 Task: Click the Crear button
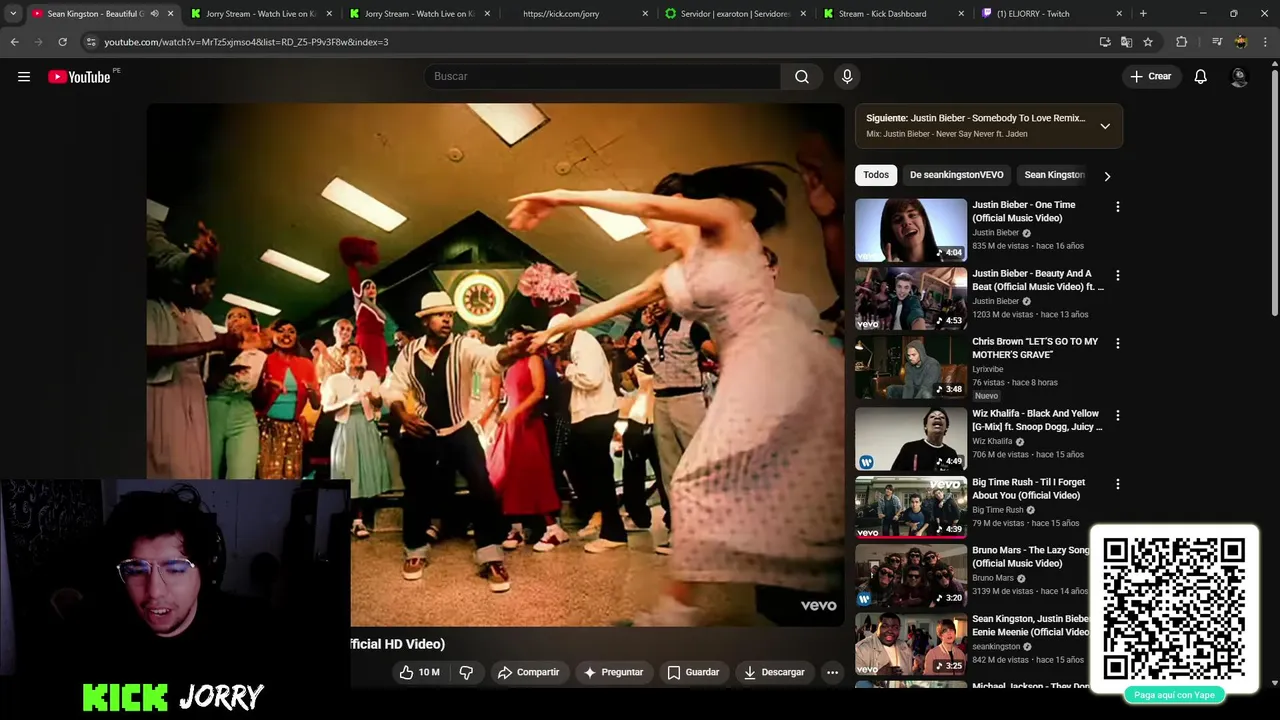pyautogui.click(x=1151, y=76)
